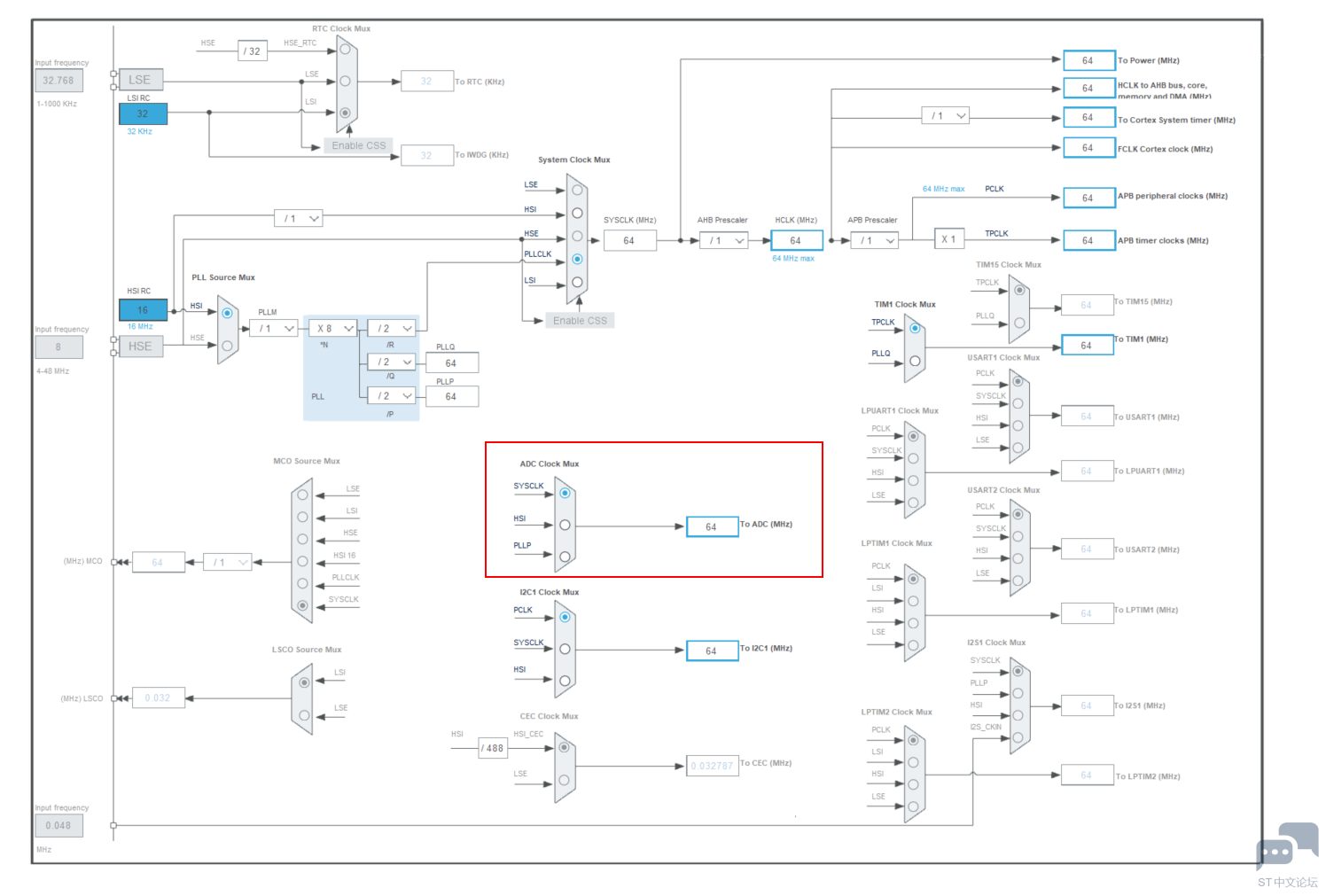The height and width of the screenshot is (896, 1326).
Task: Click the To I2C1 (MHz) output value
Action: pos(712,651)
